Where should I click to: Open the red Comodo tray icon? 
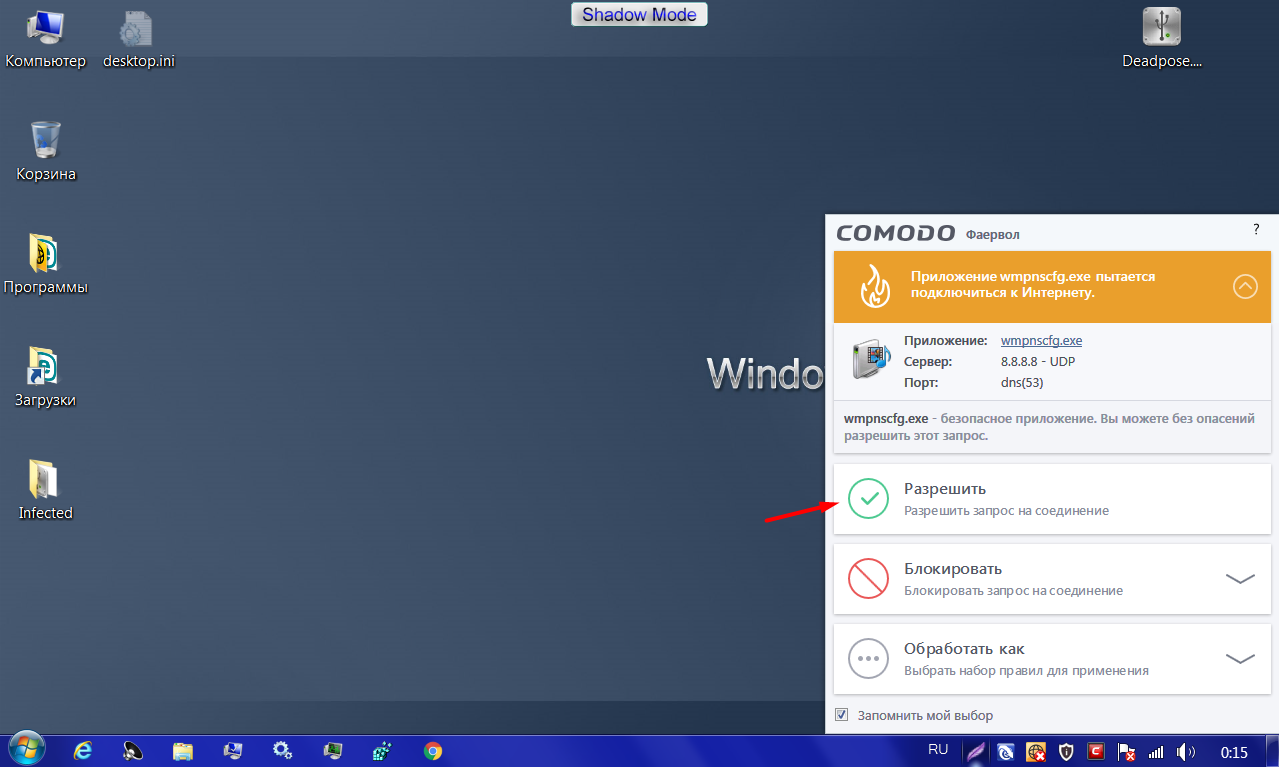tap(1096, 751)
